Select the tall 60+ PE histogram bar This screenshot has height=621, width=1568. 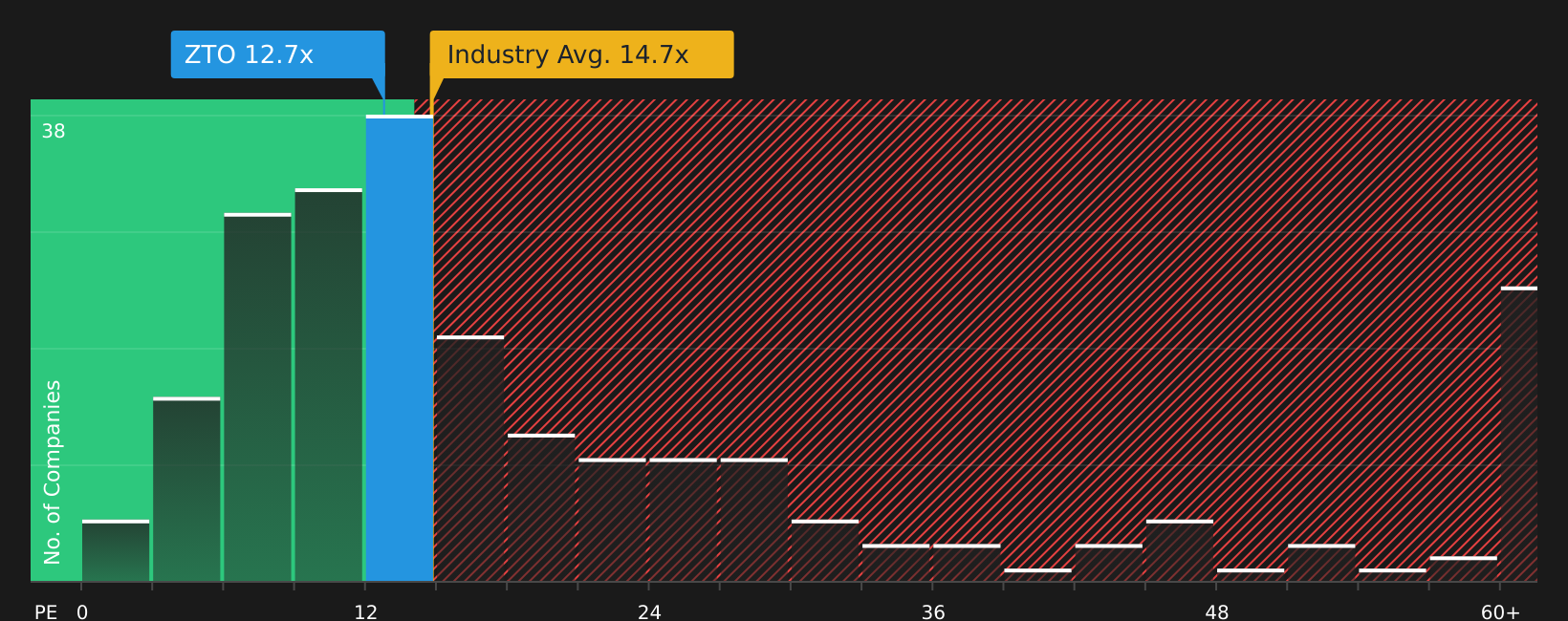(x=1519, y=434)
